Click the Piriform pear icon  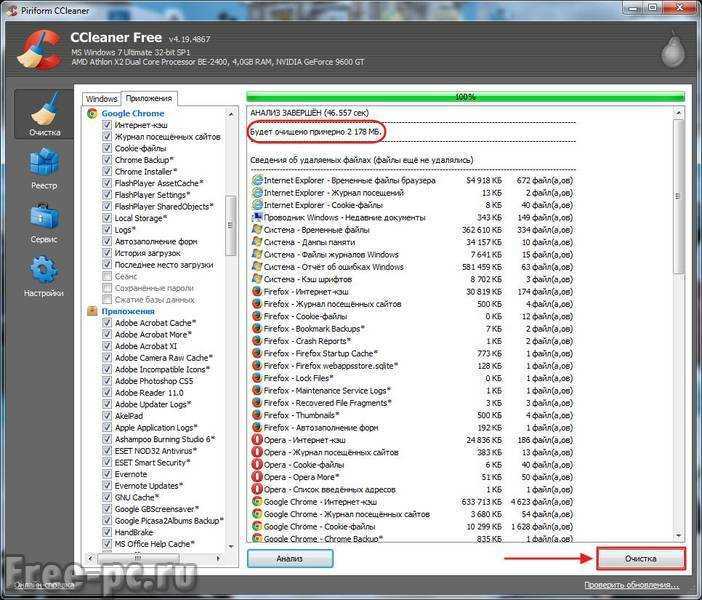point(673,50)
